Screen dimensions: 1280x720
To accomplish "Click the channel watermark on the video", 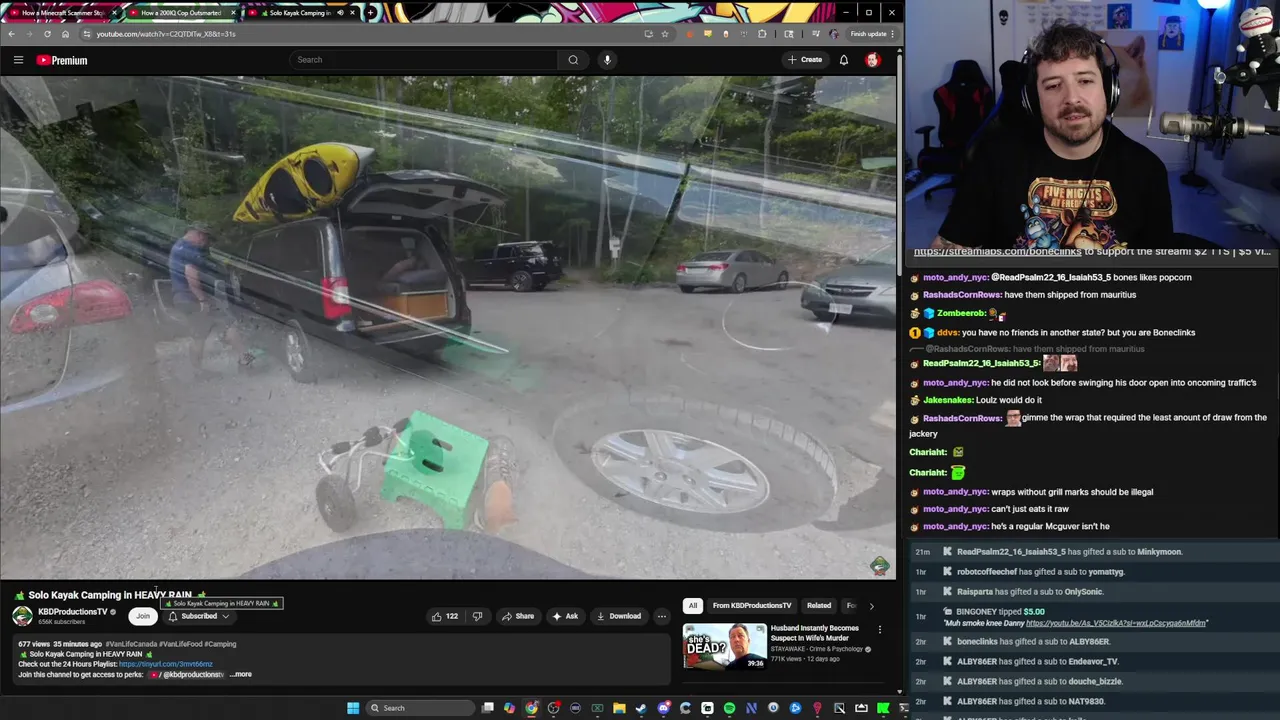I will pos(880,566).
